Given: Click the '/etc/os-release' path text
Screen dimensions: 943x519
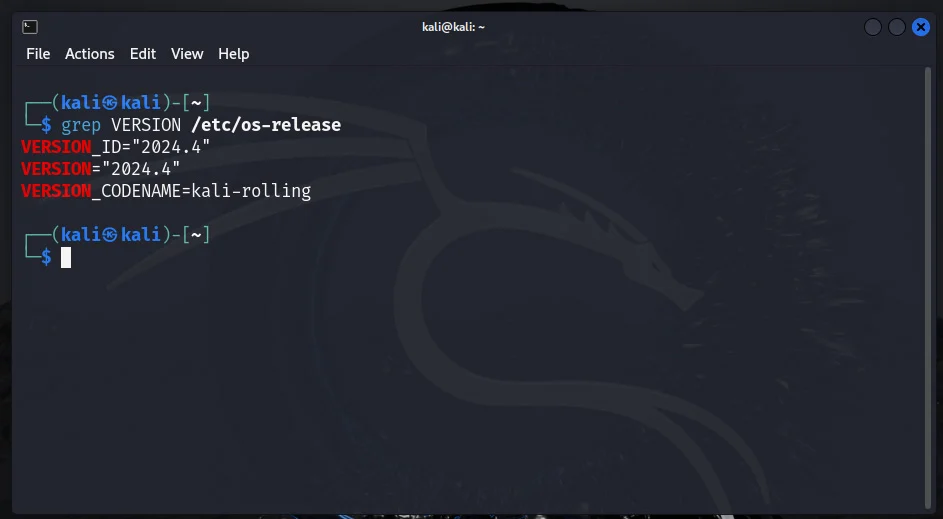Looking at the screenshot, I should click(x=266, y=124).
